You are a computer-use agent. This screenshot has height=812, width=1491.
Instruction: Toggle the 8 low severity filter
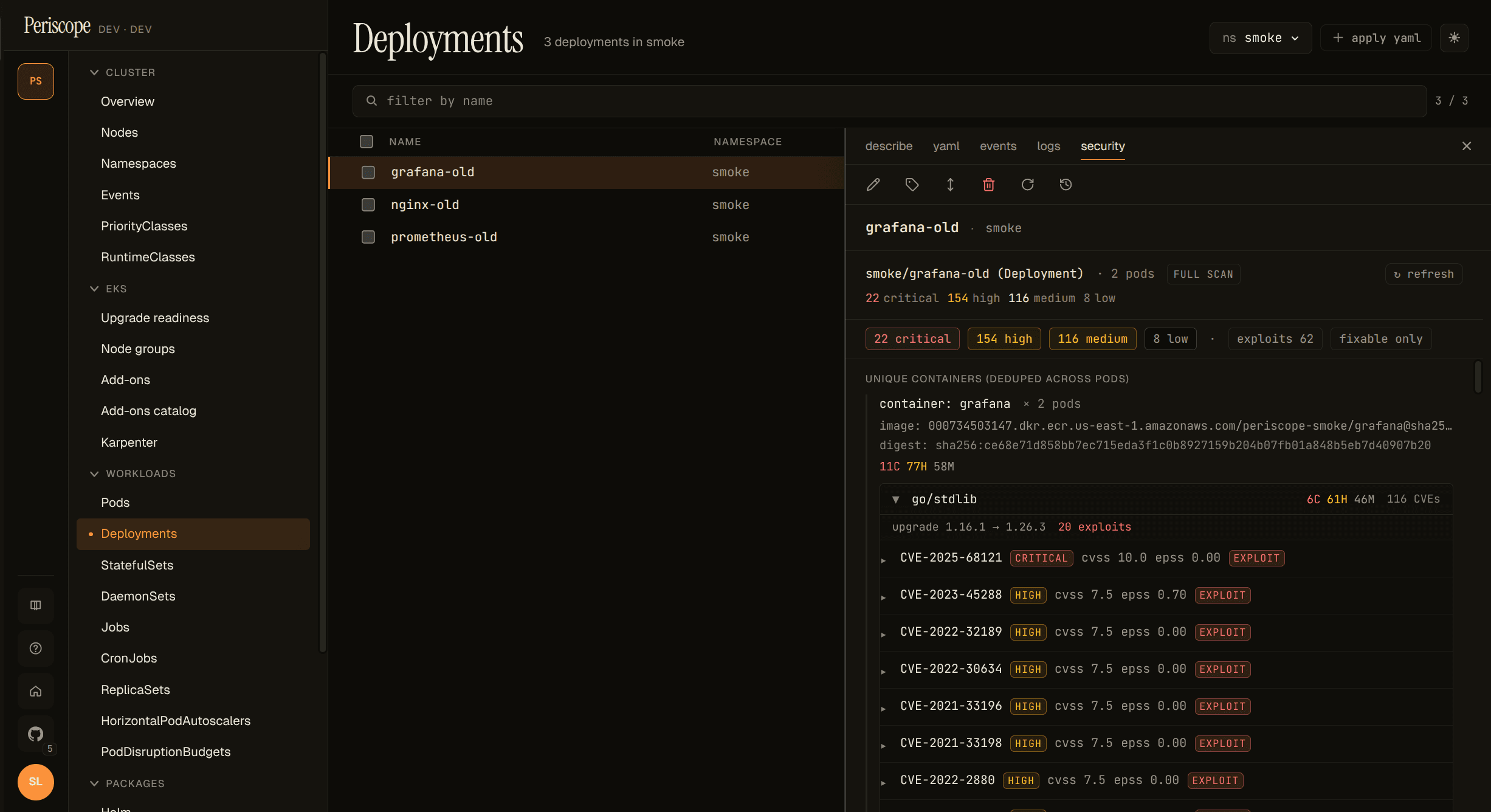1171,339
